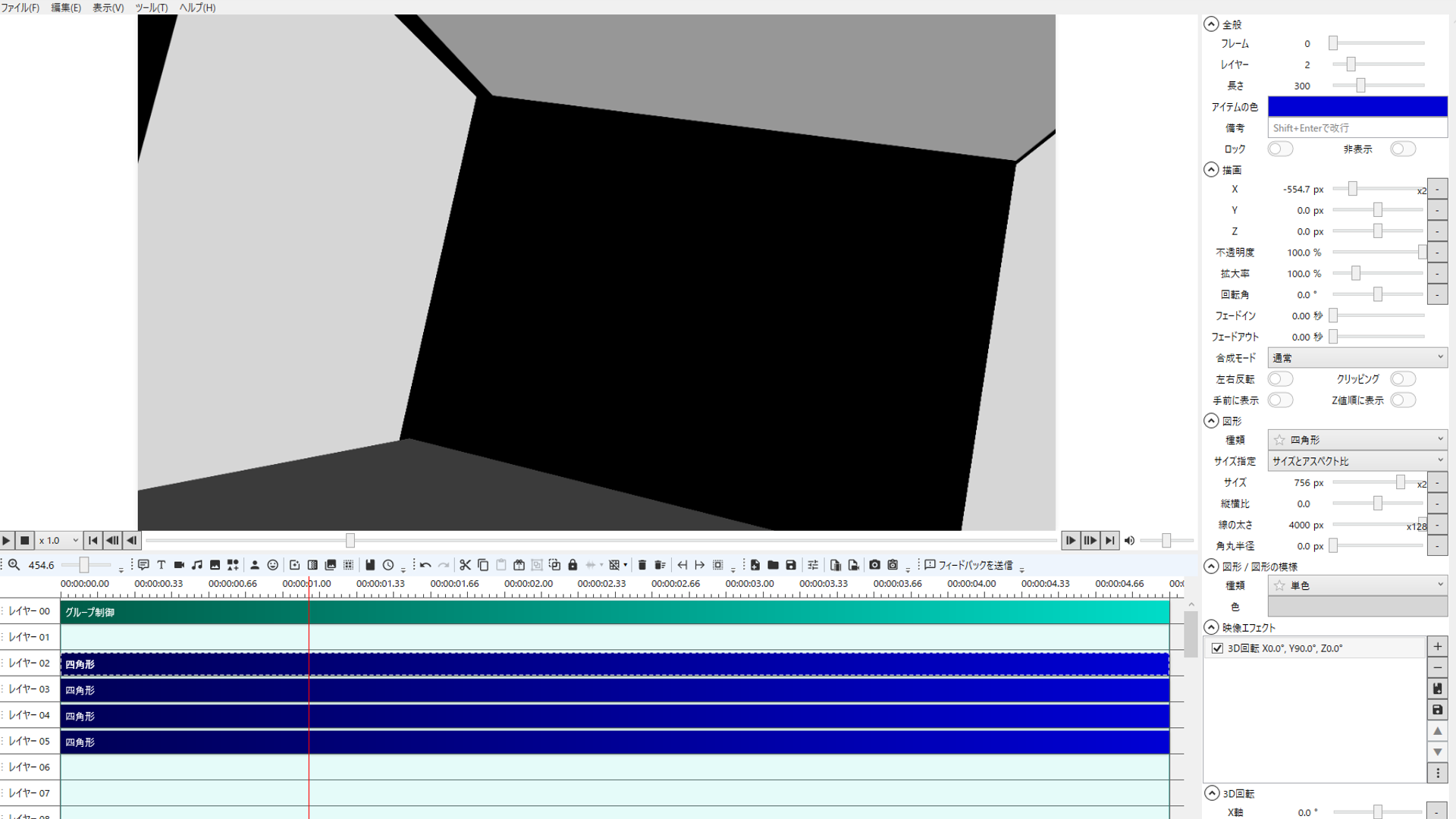Cut the selected item with scissors icon
This screenshot has width=1456, height=819.
coord(465,565)
